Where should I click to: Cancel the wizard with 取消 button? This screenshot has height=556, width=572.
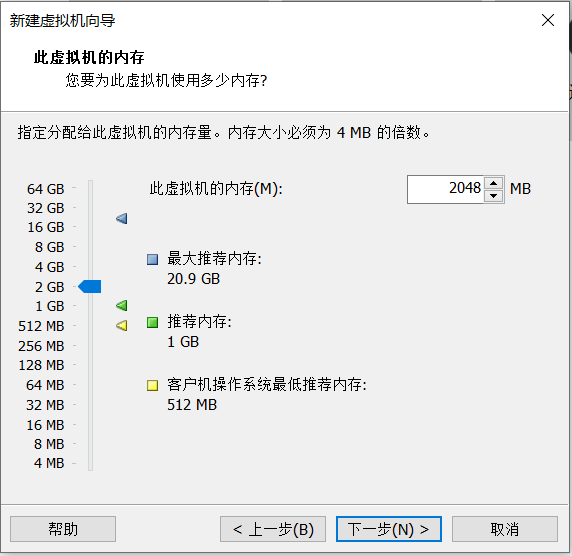point(505,529)
